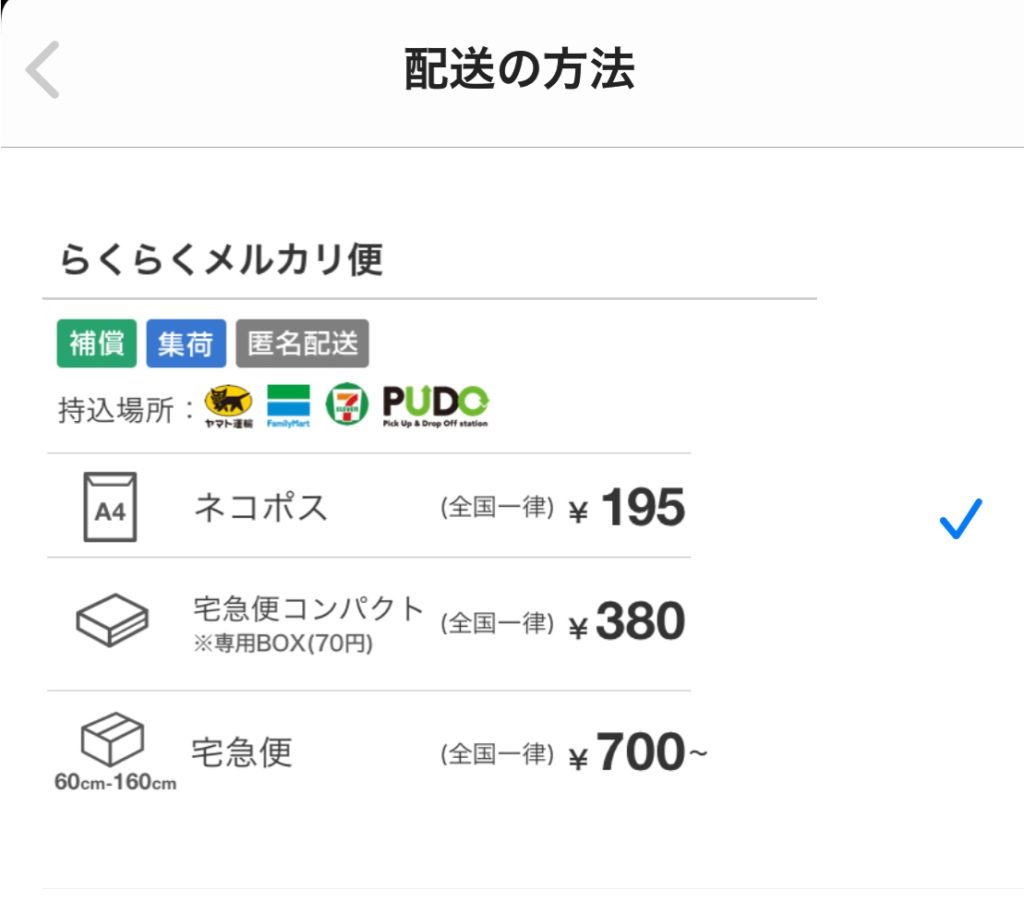Click the ¥380 price for 宅急便コンパクト
The image size is (1024, 902).
tap(627, 622)
